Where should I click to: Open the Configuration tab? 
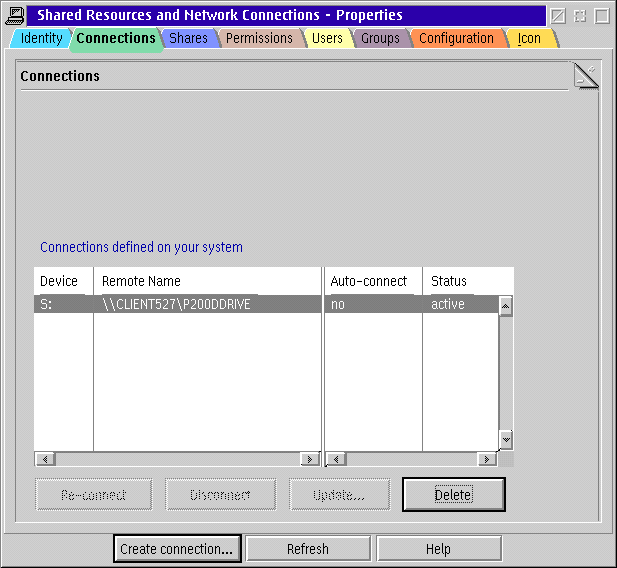[456, 39]
